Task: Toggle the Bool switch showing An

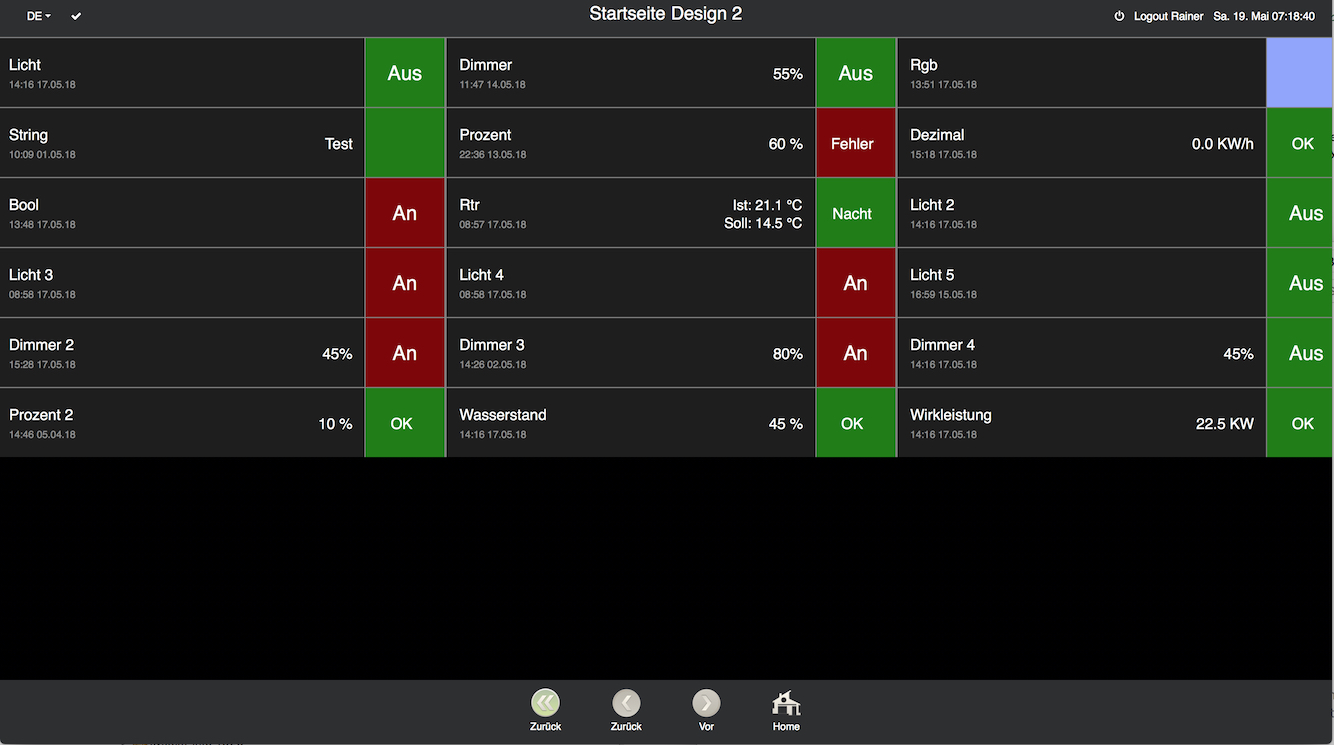Action: coord(405,213)
